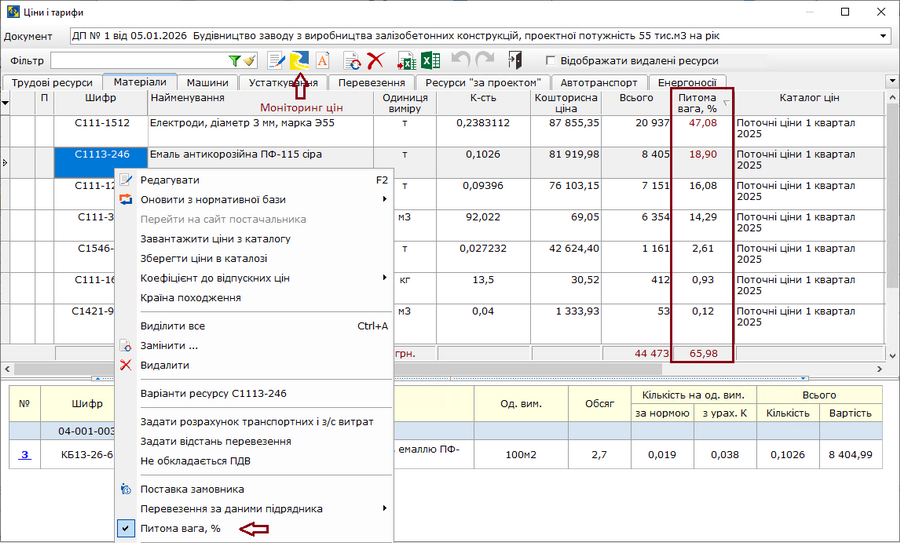This screenshot has height=543, width=900.
Task: Click the edit resource toolbar icon
Action: (276, 61)
